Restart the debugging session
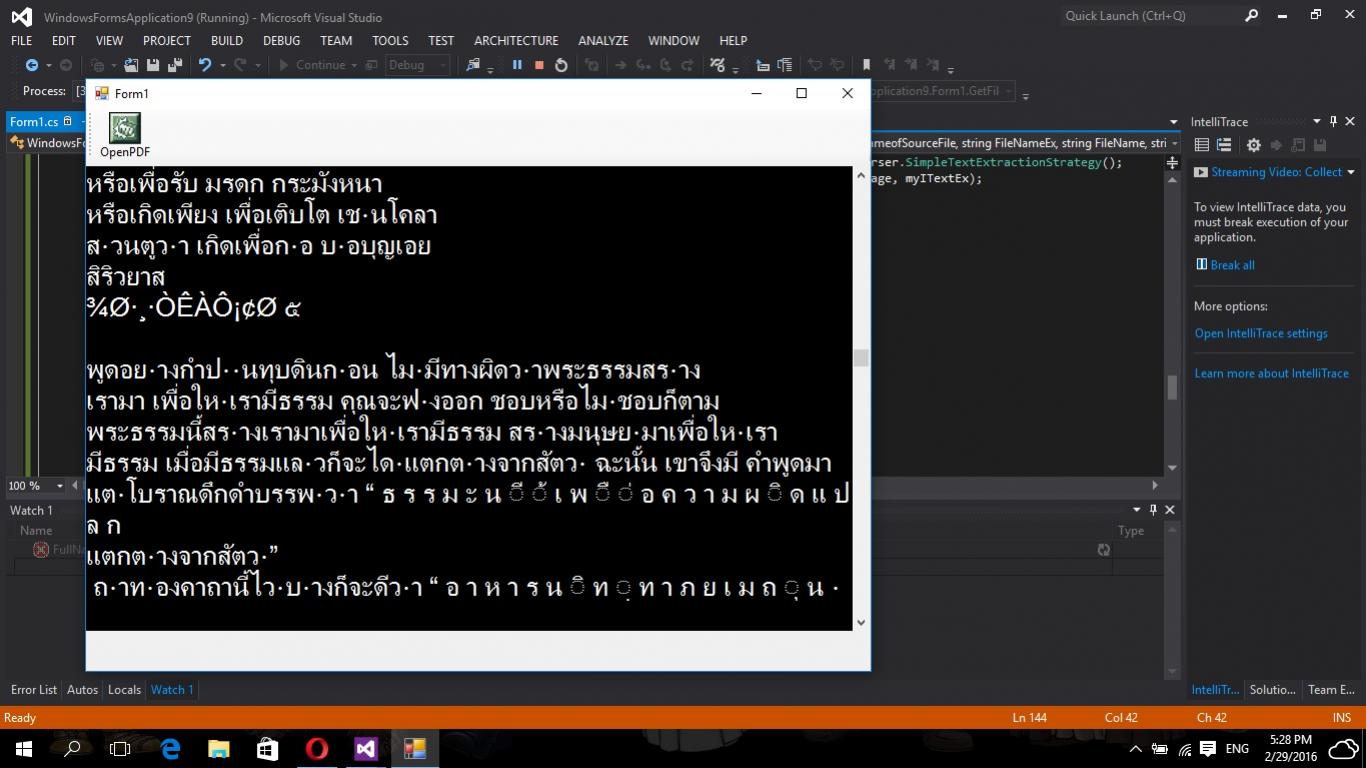 click(561, 65)
